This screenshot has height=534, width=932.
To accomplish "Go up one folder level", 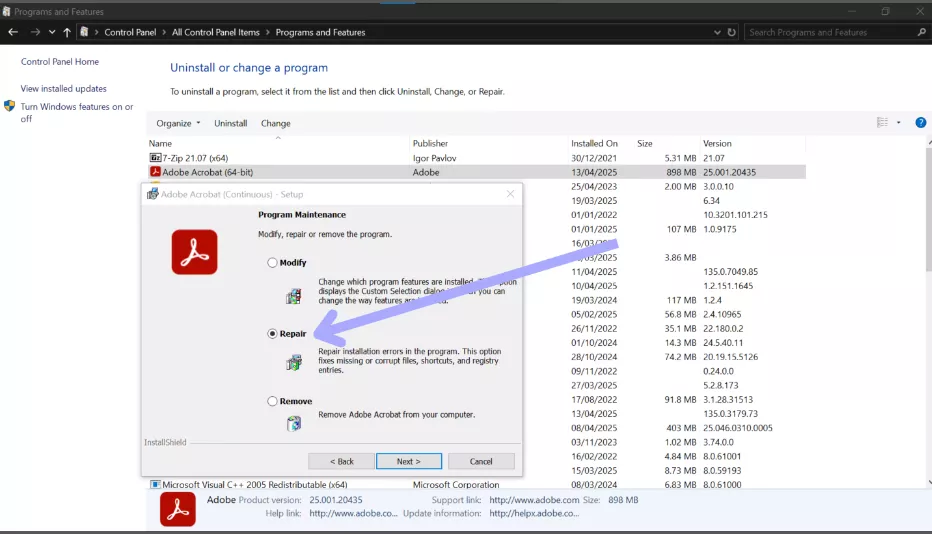I will tap(67, 32).
